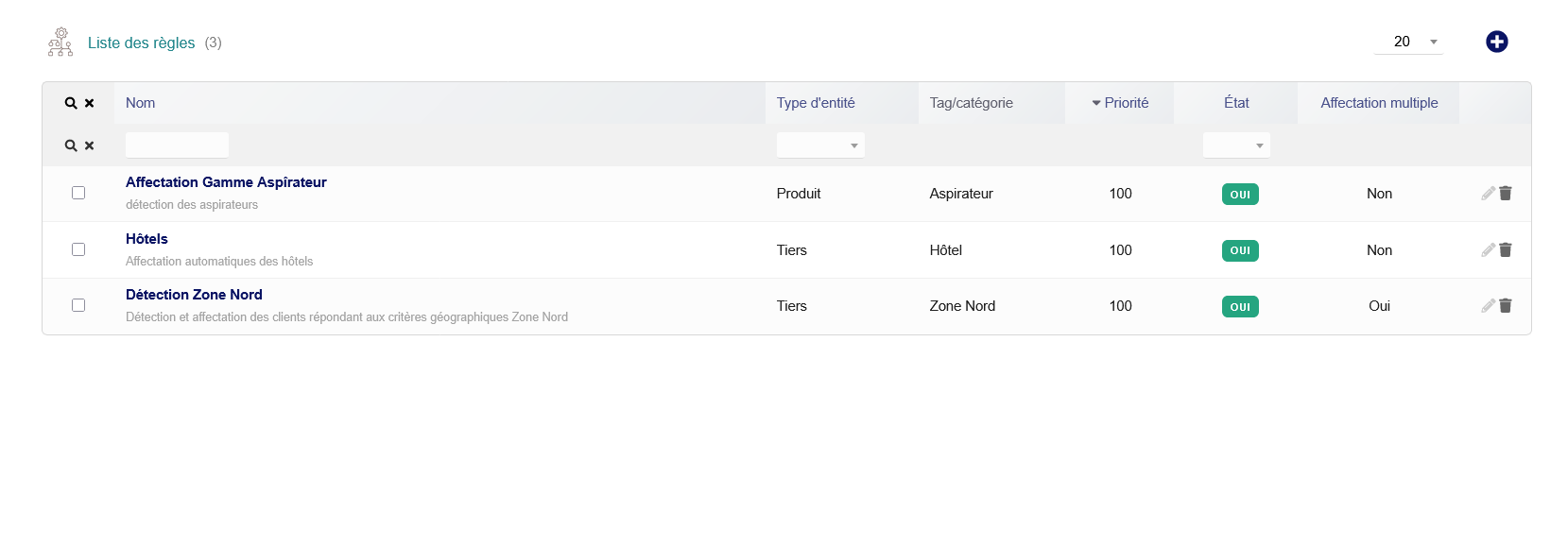Image resolution: width=1568 pixels, height=547 pixels.
Task: Sort by the Priorité column header
Action: point(1126,103)
